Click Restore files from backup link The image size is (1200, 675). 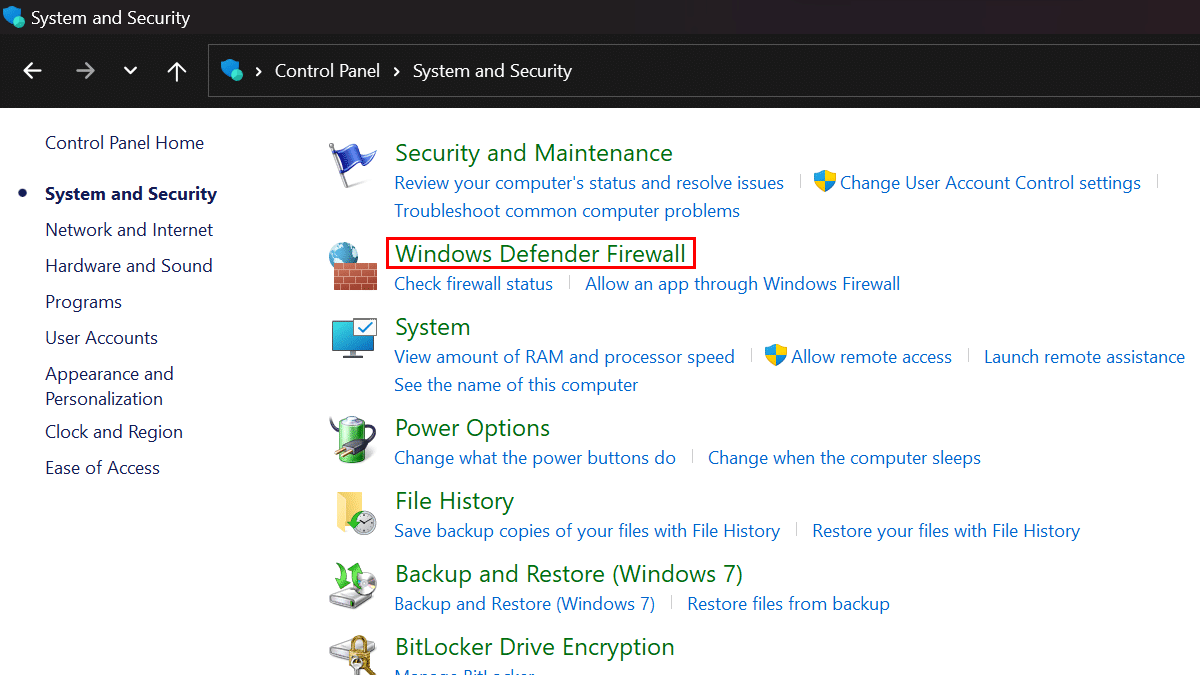tap(788, 604)
